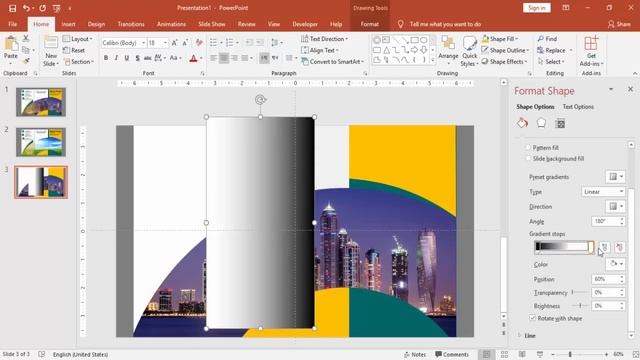Click the gradient stops bar
The width and height of the screenshot is (640, 360).
coord(564,247)
